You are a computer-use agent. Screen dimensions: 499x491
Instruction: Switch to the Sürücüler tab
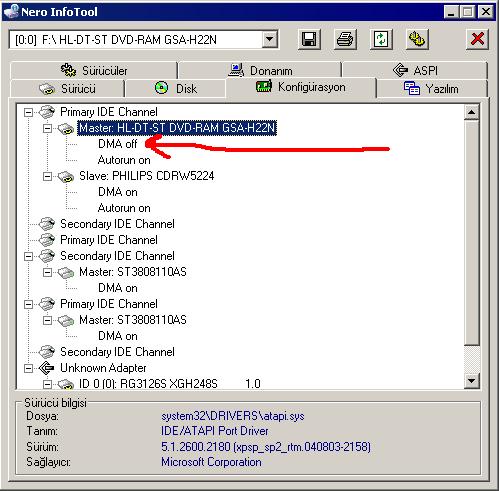point(94,70)
